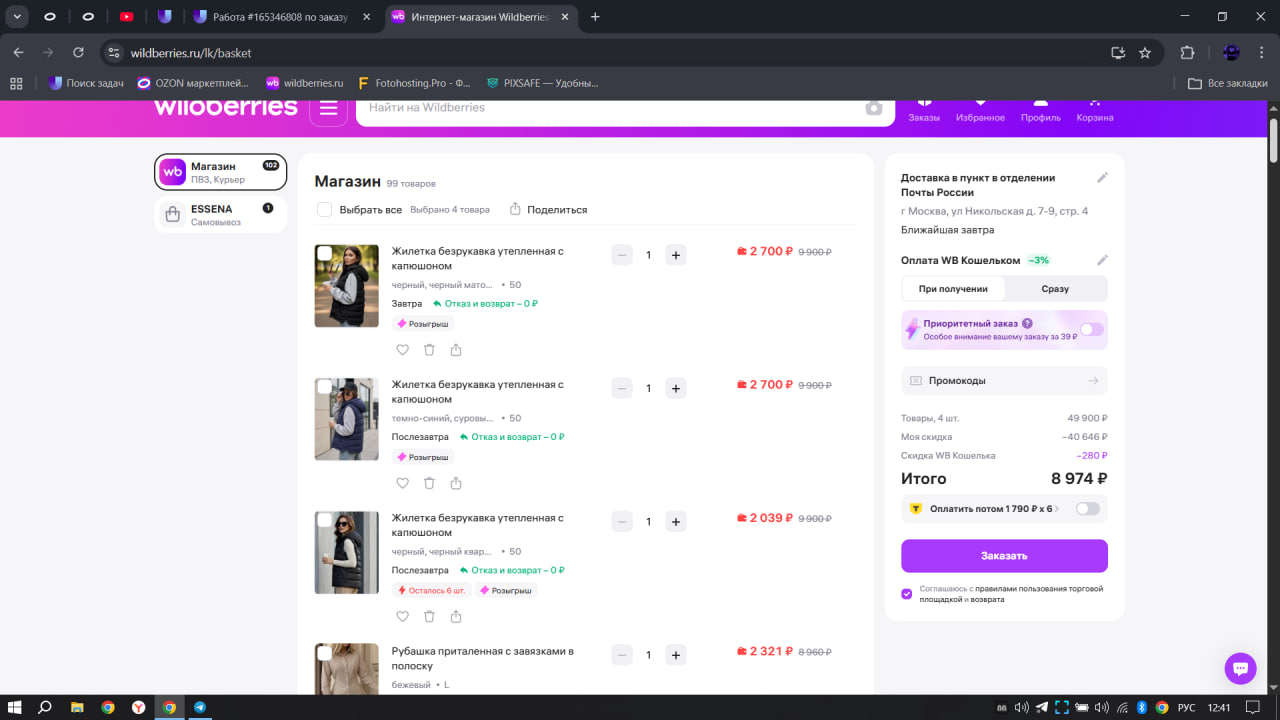The height and width of the screenshot is (720, 1280).
Task: Click the Windows Start button
Action: (x=15, y=707)
